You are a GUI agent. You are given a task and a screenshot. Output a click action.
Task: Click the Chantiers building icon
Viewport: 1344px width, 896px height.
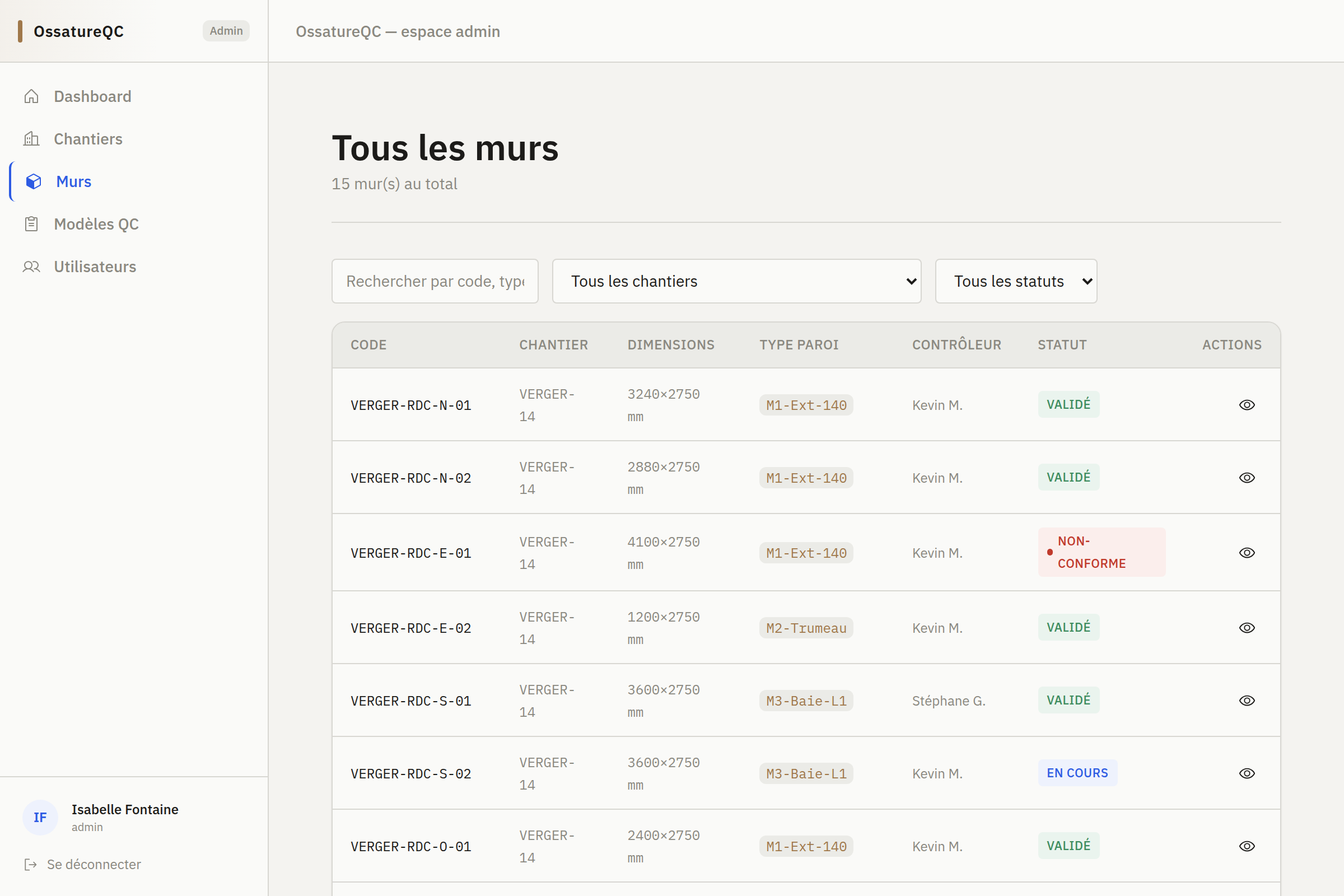click(31, 139)
